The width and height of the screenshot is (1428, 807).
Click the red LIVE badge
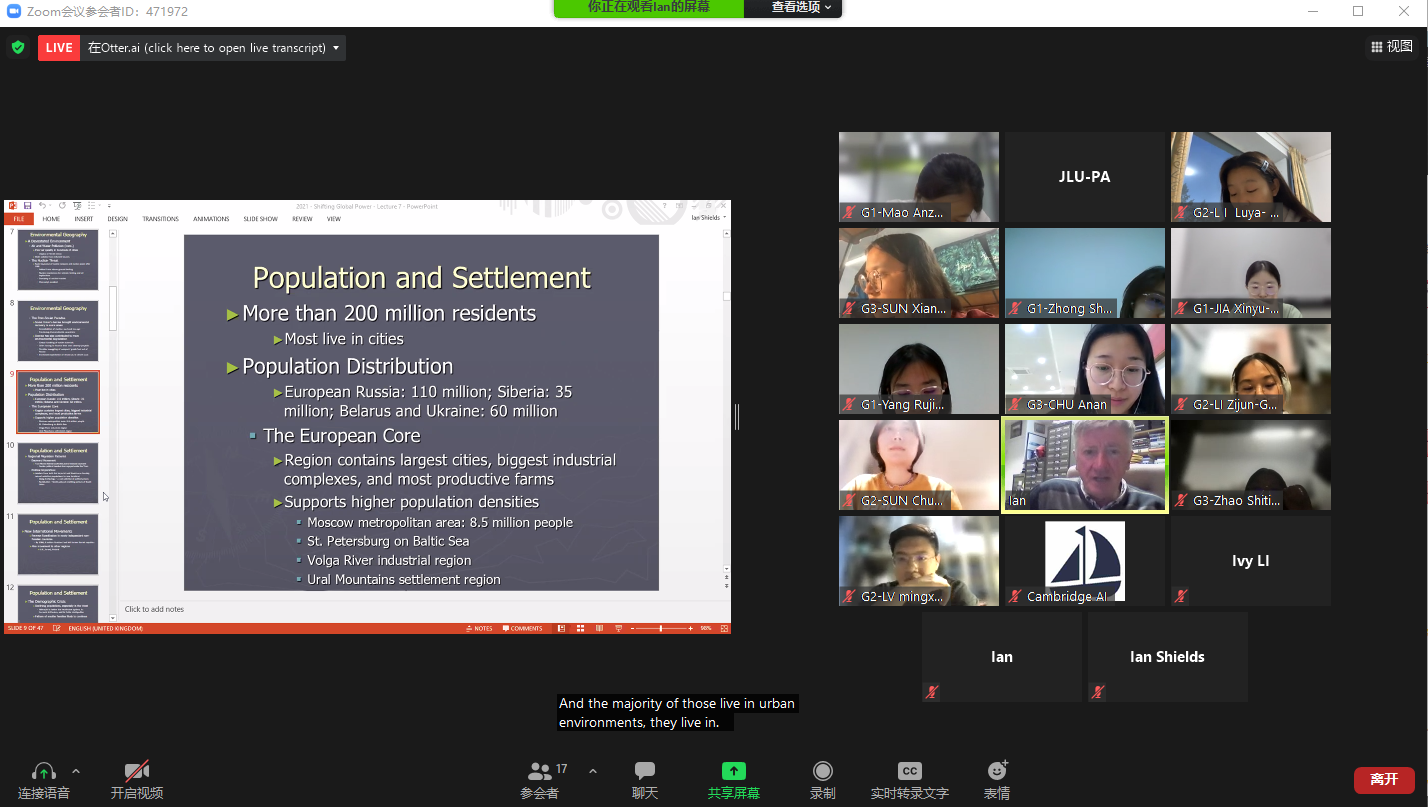pos(59,47)
